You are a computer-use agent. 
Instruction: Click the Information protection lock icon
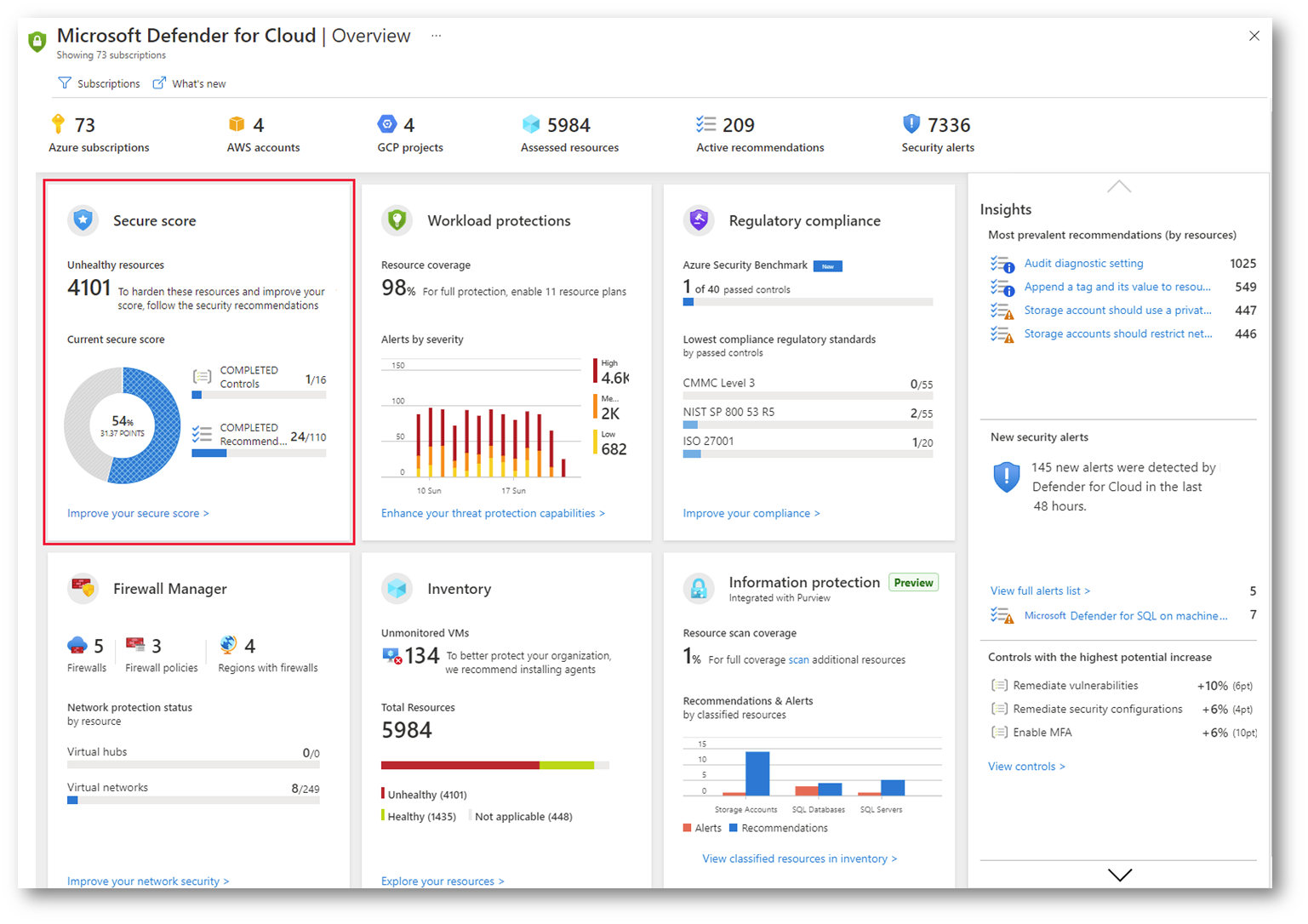tap(699, 588)
